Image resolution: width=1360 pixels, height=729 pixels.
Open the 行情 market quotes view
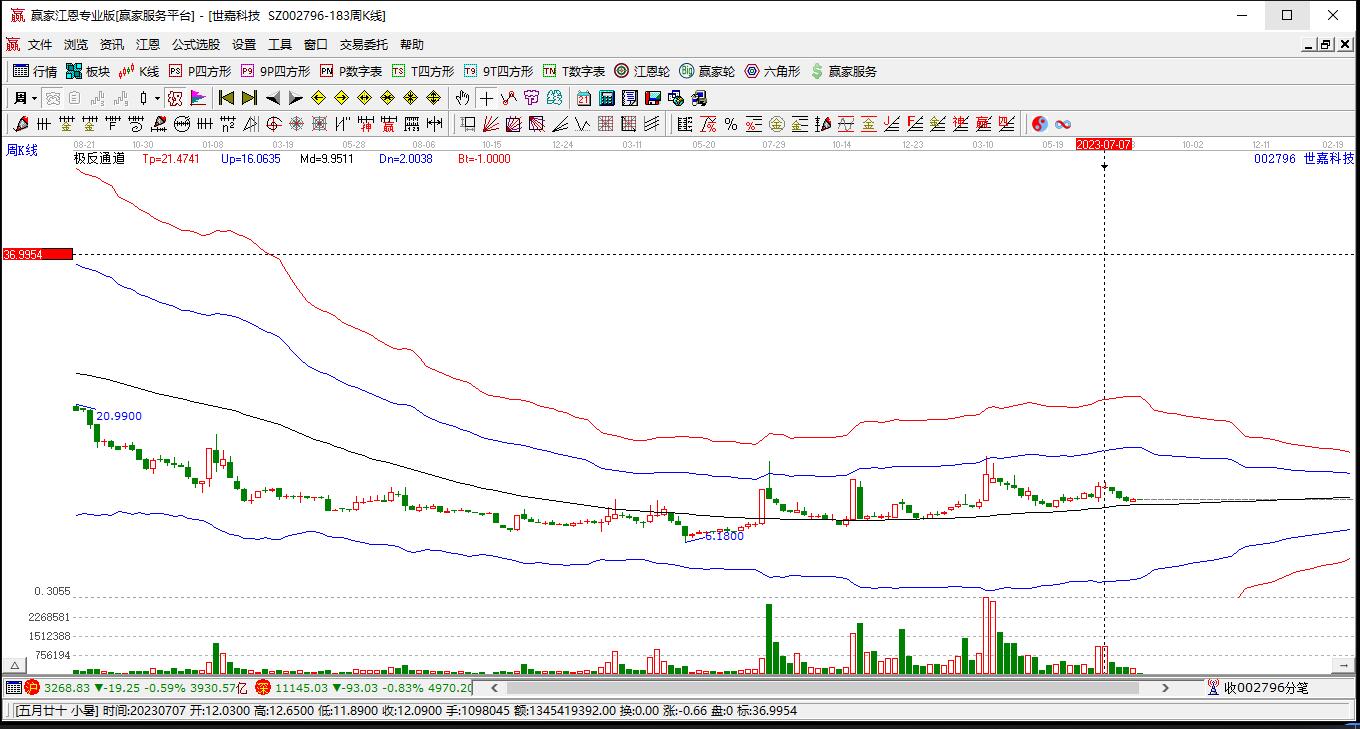[35, 71]
